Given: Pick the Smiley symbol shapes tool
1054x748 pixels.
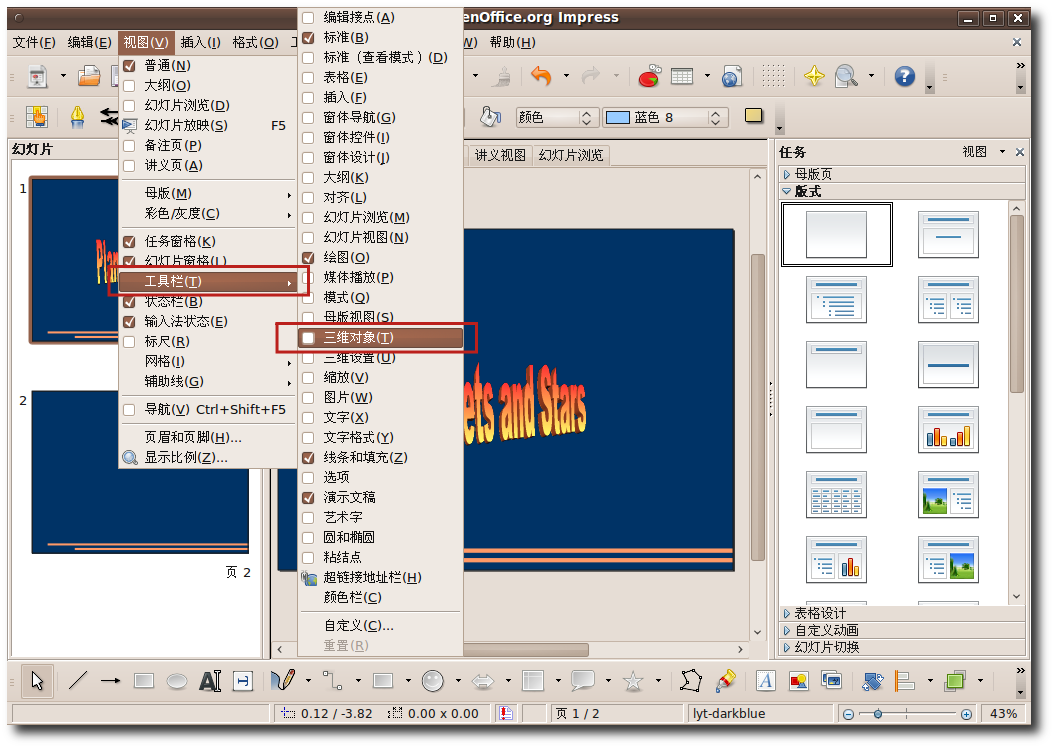Looking at the screenshot, I should pos(432,681).
